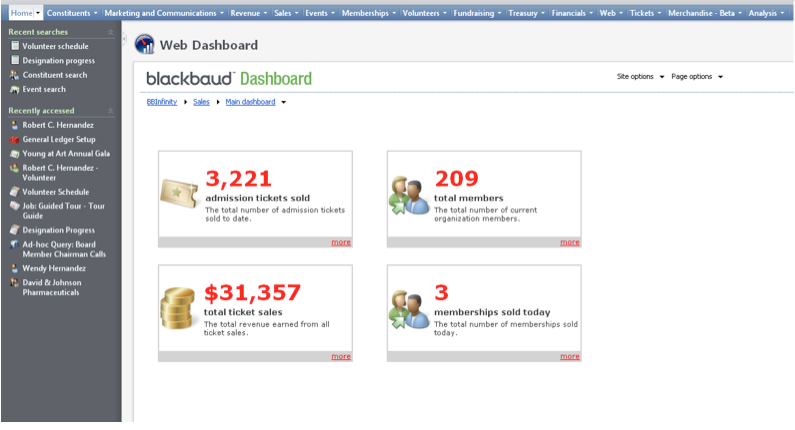Click the General Ledger Setup icon
Viewport: 795px width, 430px height.
15,139
